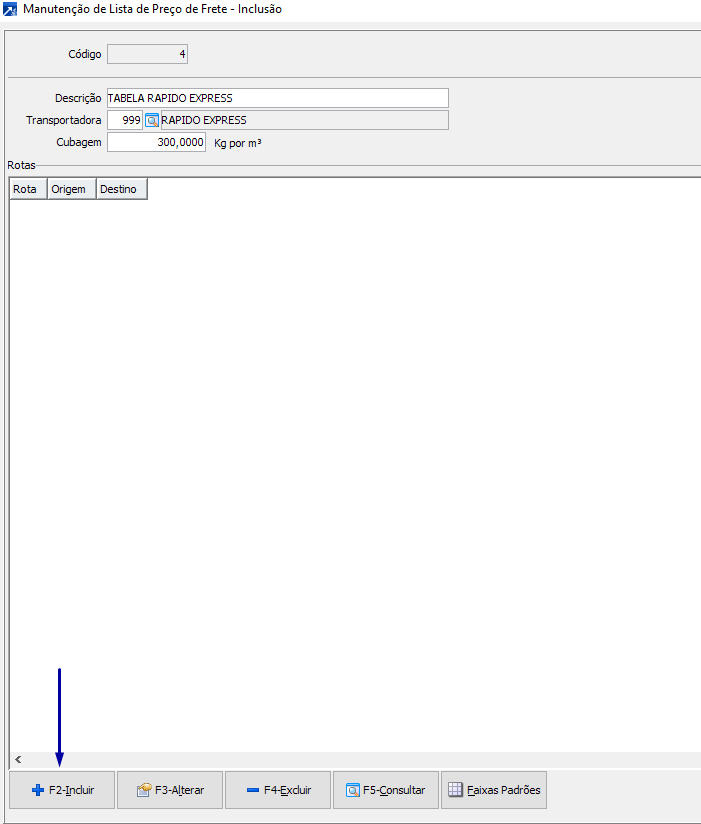Click the Destino column header
The width and height of the screenshot is (701, 824).
[x=121, y=189]
